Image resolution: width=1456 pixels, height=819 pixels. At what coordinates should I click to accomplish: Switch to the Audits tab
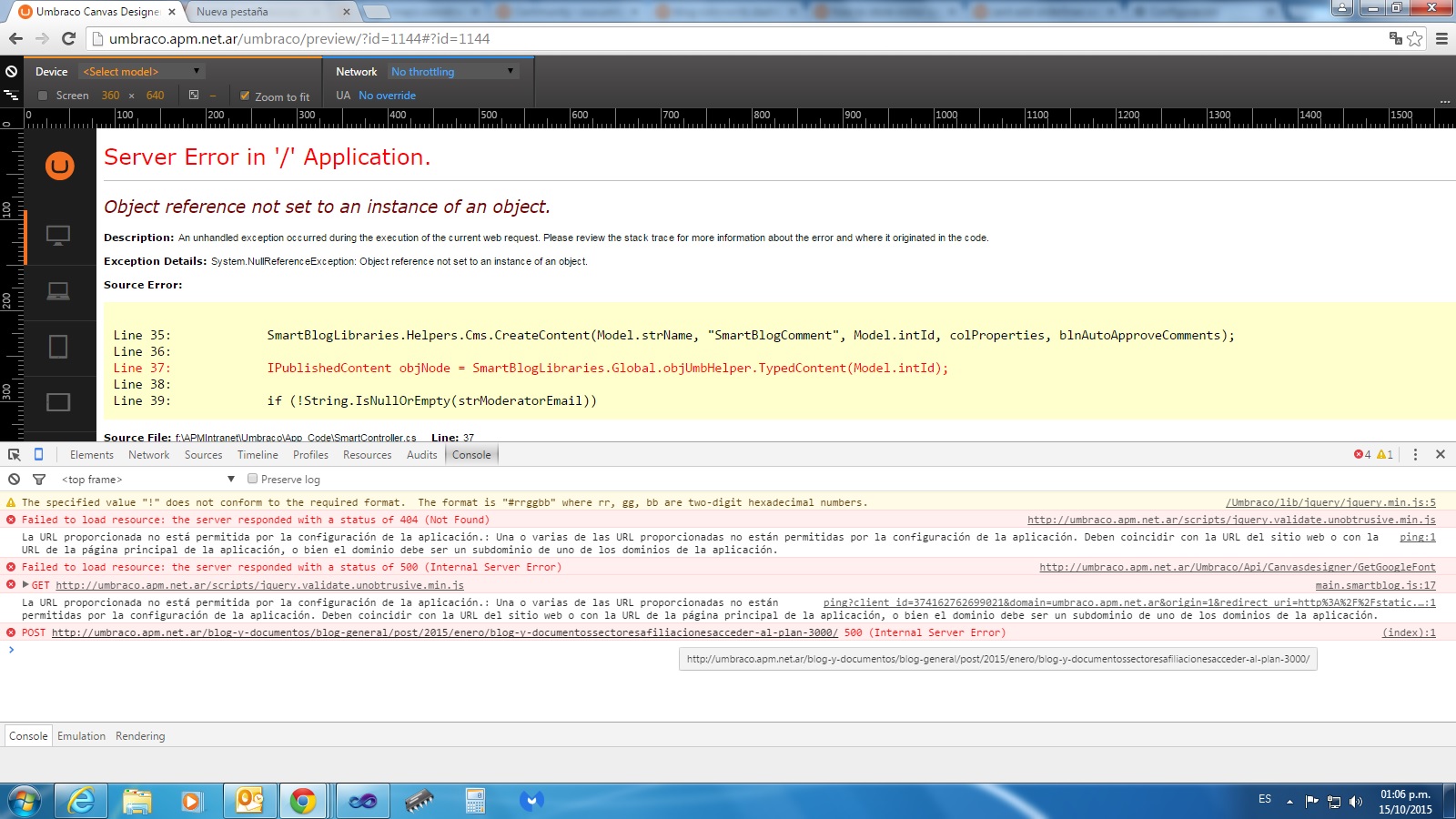click(x=421, y=454)
